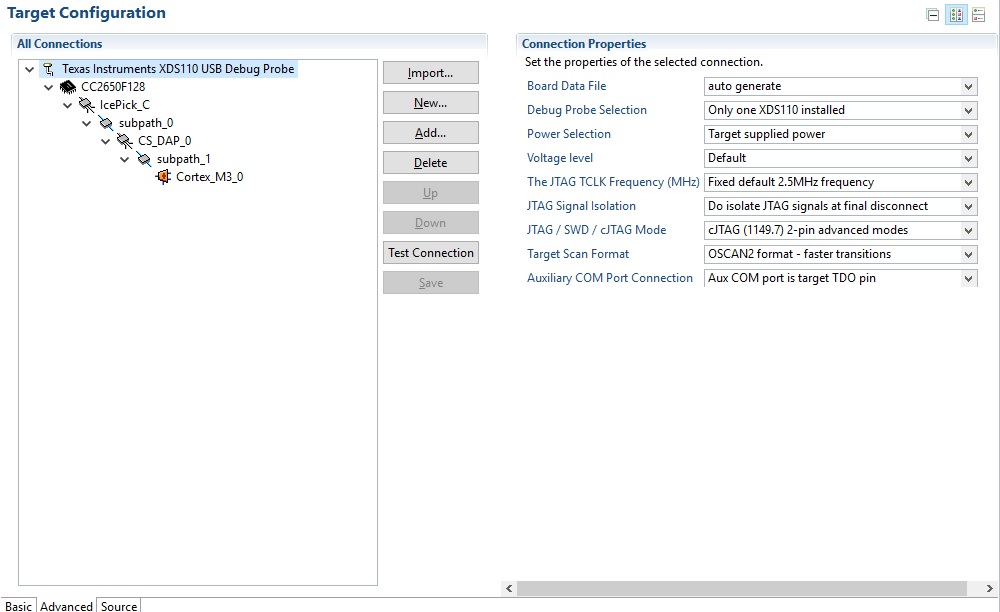Switch to the Source tab
The width and height of the screenshot is (1000, 612).
119,605
